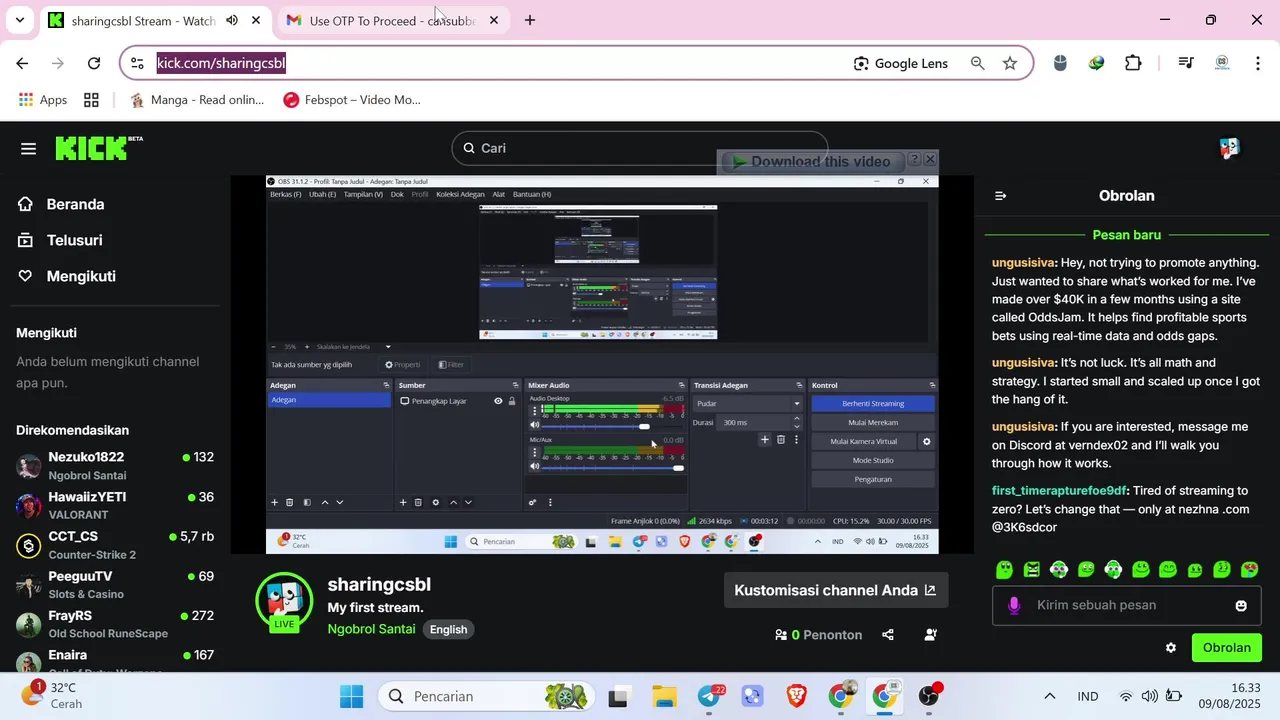Open the Kick hamburger menu
1280x720 pixels.
pos(28,149)
